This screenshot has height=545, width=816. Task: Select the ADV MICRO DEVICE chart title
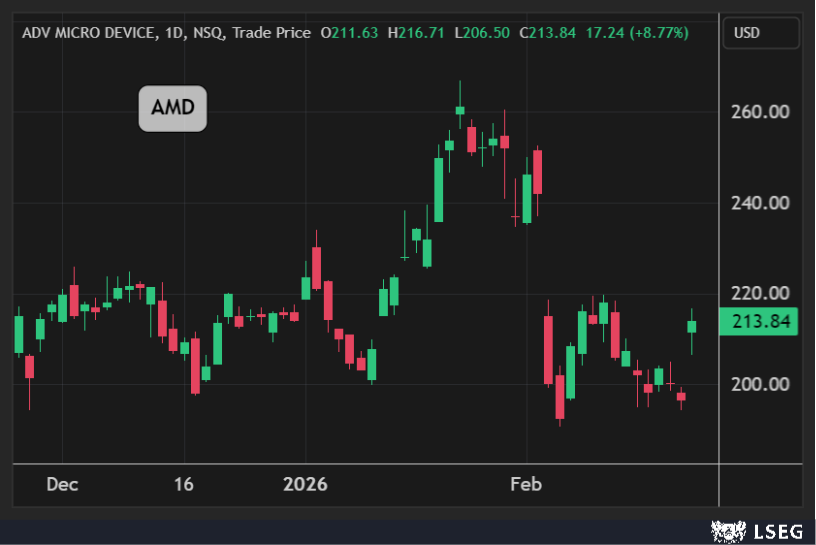[89, 33]
